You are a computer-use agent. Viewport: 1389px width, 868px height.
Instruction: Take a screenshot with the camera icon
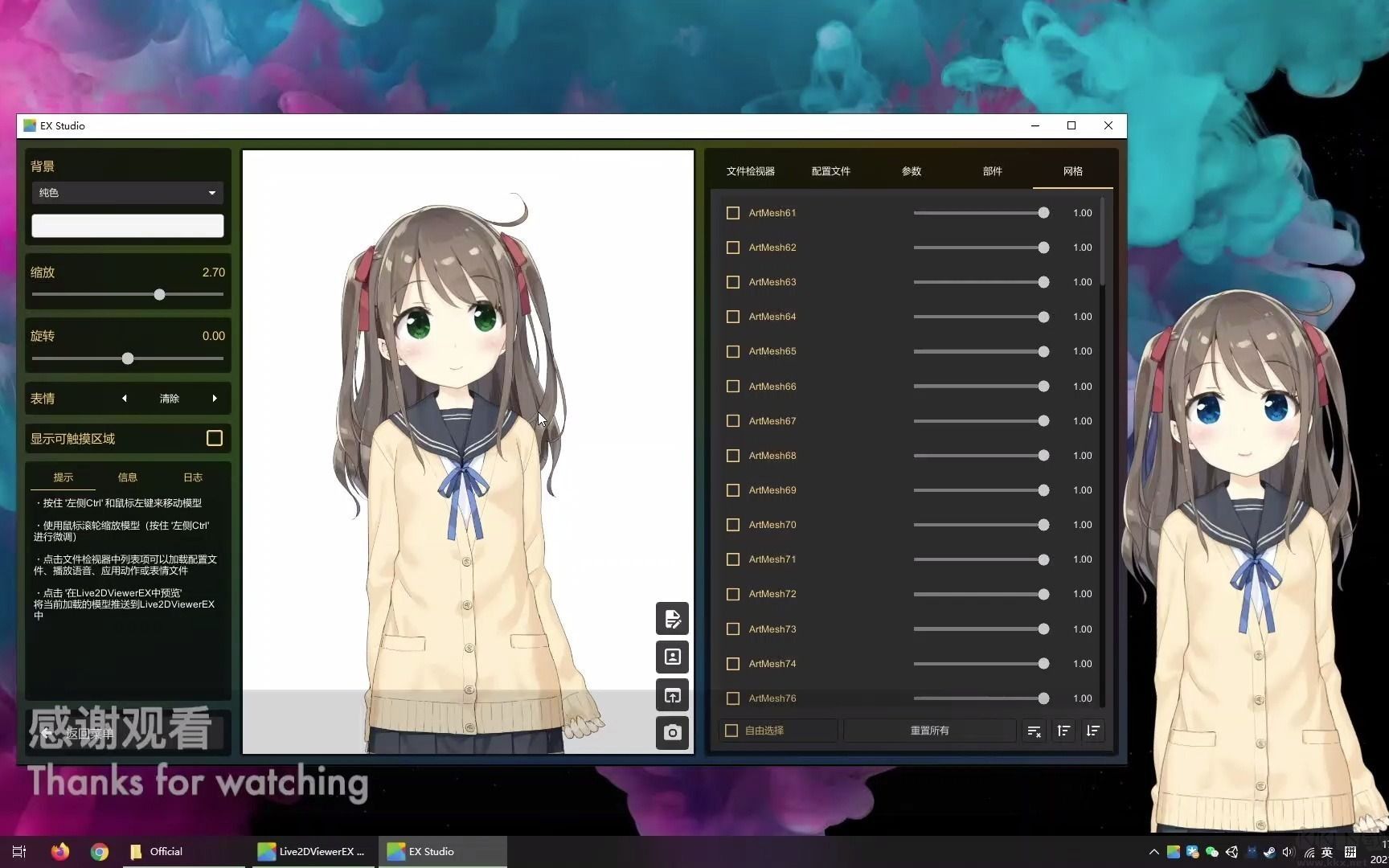[673, 732]
